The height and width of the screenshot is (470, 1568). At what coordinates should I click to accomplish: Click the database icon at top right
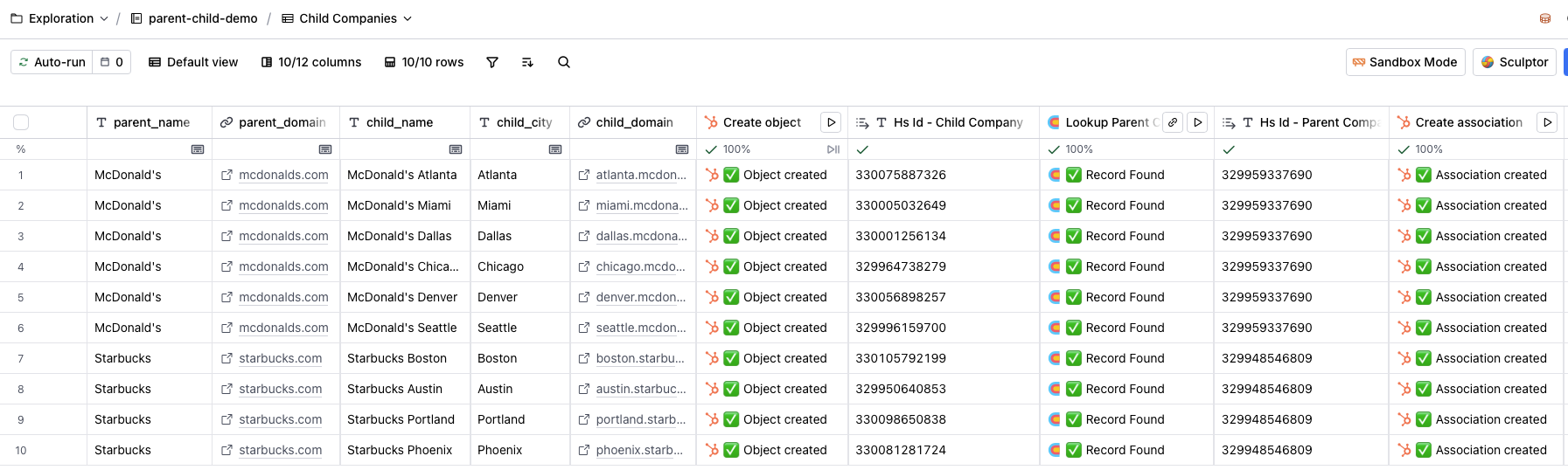click(1545, 18)
